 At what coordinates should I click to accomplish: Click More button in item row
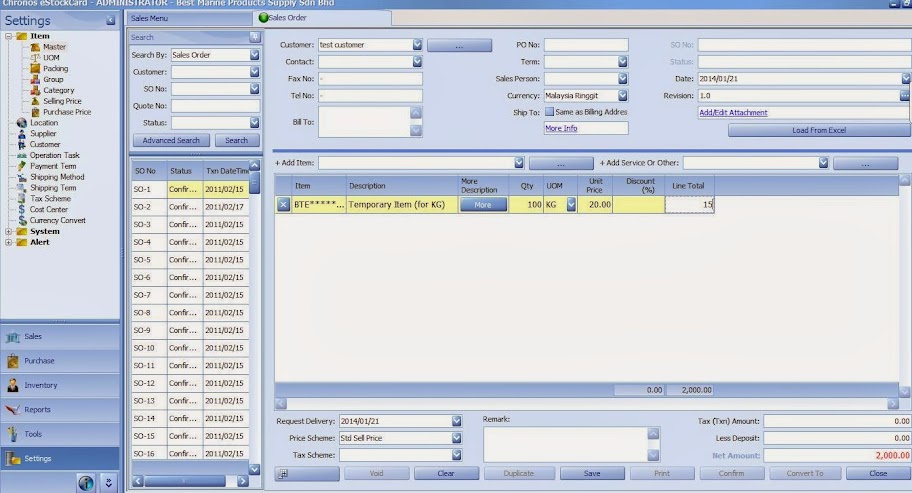(483, 205)
